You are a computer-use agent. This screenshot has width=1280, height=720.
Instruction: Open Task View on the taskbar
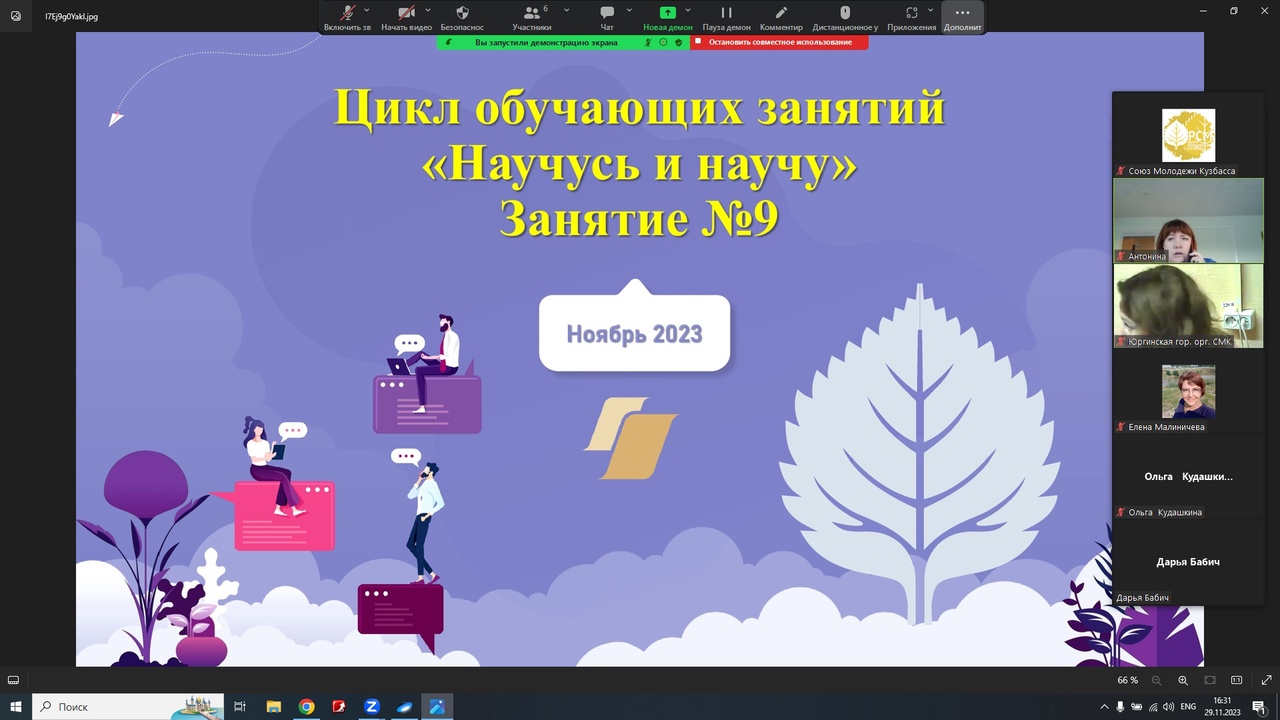point(240,706)
